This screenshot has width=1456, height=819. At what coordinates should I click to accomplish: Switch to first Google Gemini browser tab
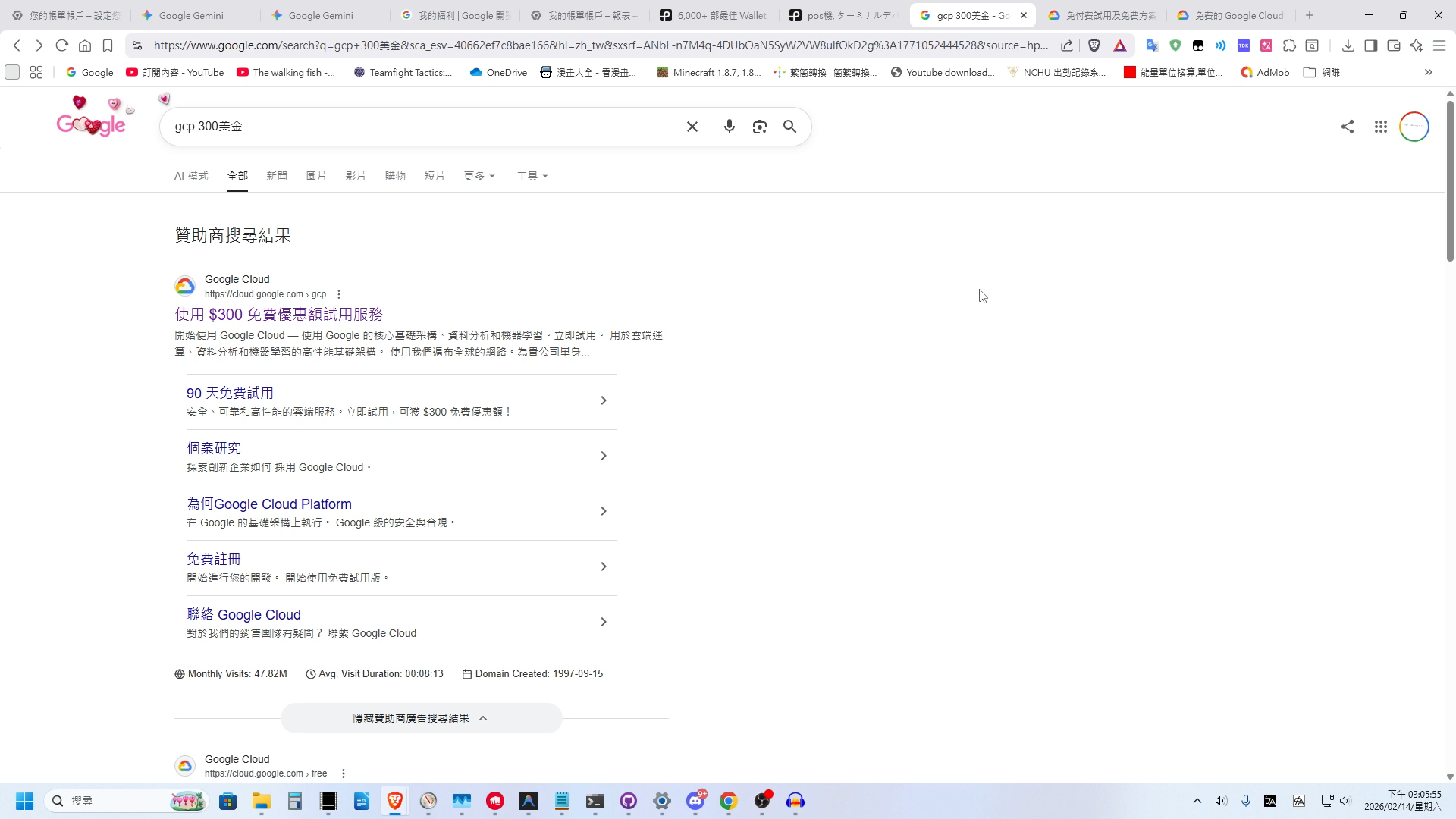click(x=194, y=15)
